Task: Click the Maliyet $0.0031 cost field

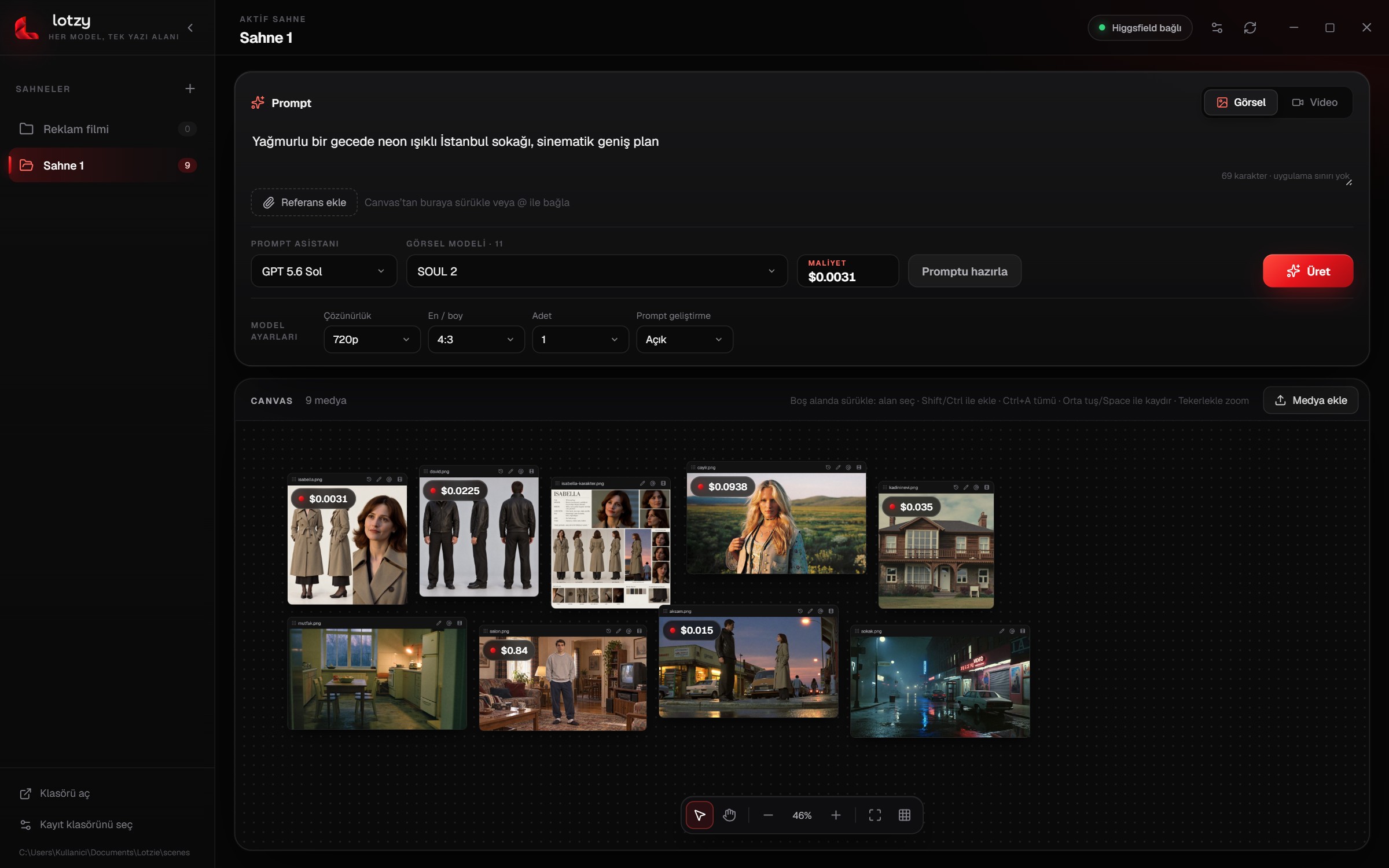Action: [847, 271]
